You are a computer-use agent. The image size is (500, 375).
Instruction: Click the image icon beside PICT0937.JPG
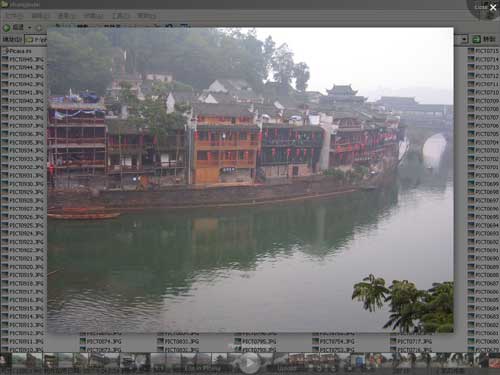(5, 125)
